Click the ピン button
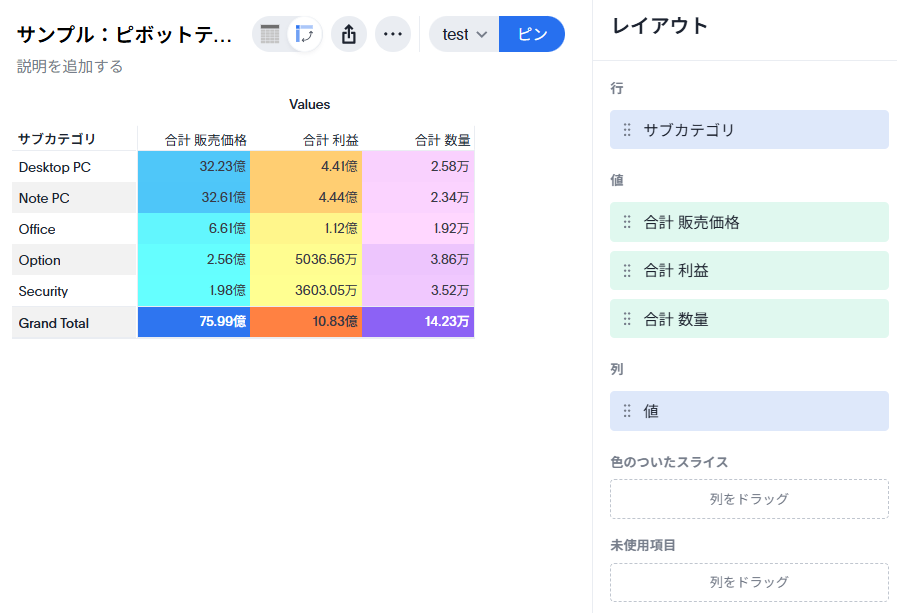This screenshot has height=613, width=897. 532,34
